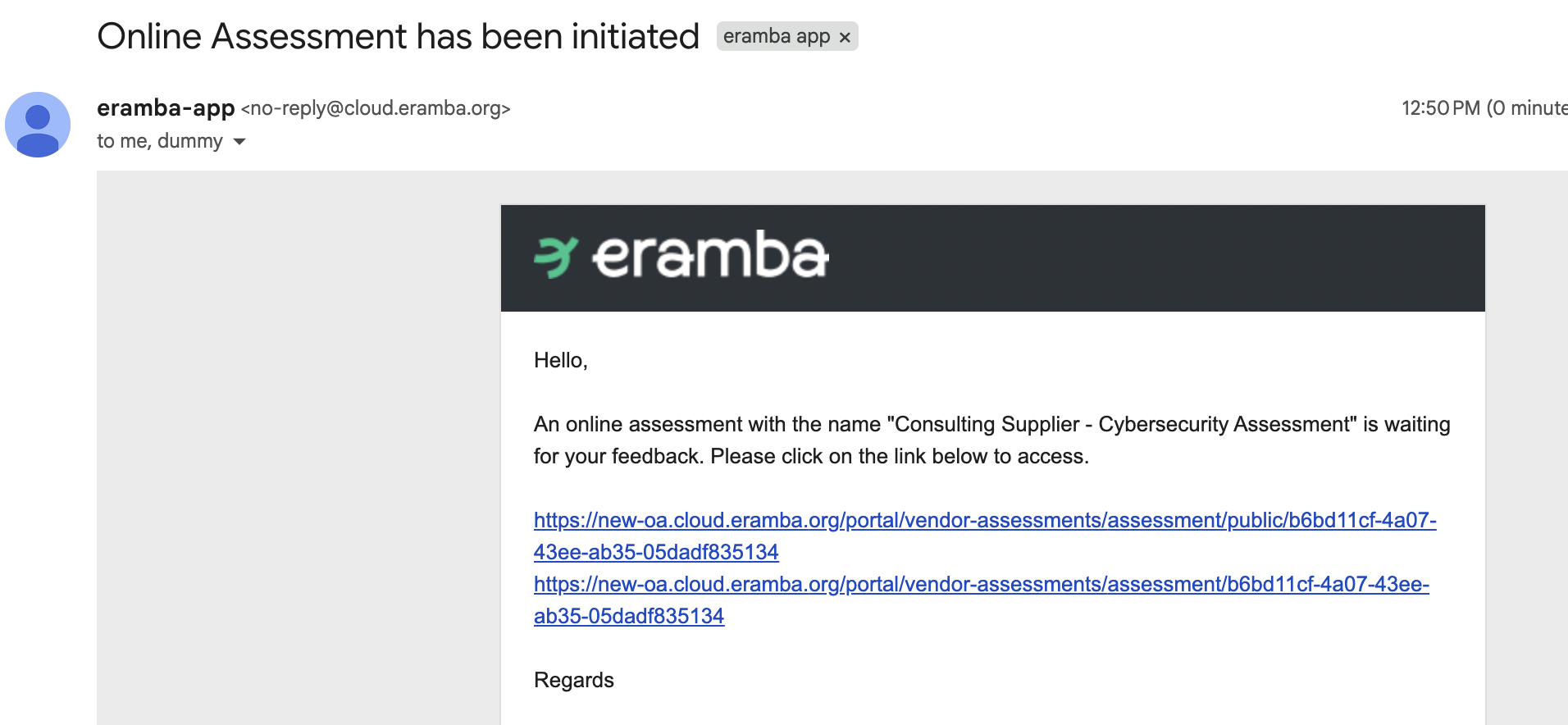1568x725 pixels.
Task: Click the green eramba logo mark
Action: [556, 257]
